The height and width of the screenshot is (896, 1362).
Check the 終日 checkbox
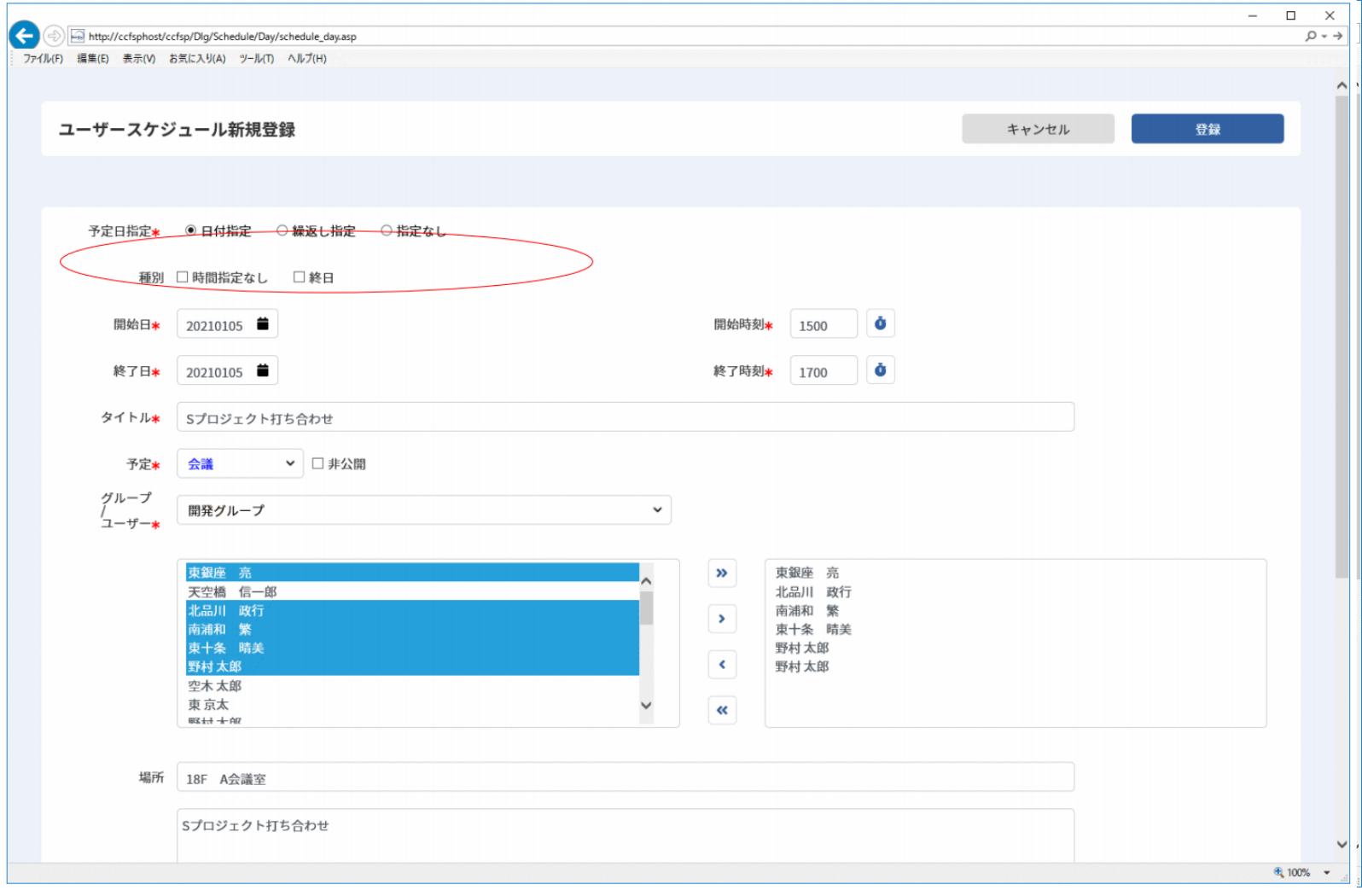[299, 277]
